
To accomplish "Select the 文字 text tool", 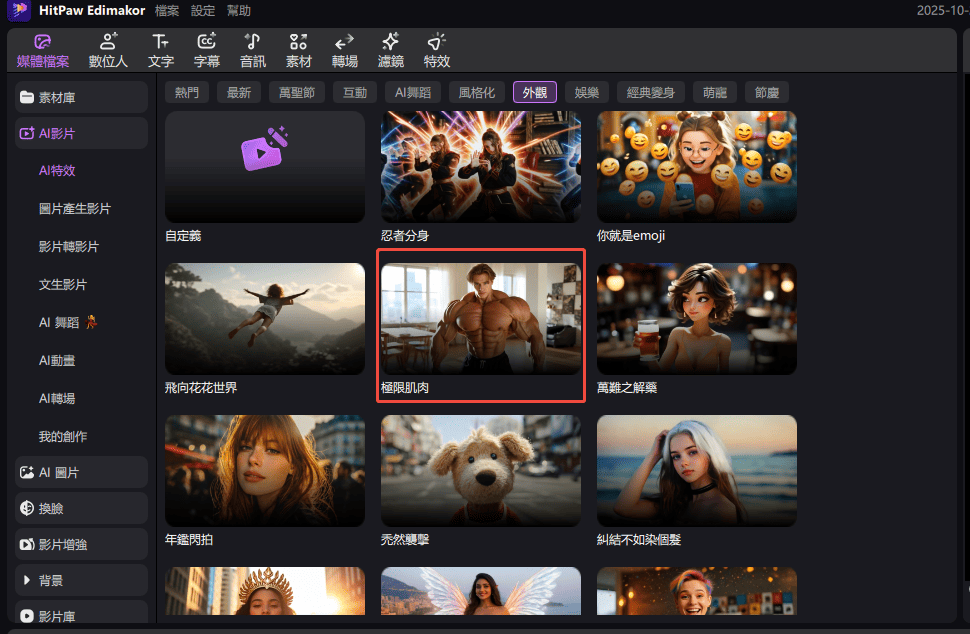I will 160,49.
